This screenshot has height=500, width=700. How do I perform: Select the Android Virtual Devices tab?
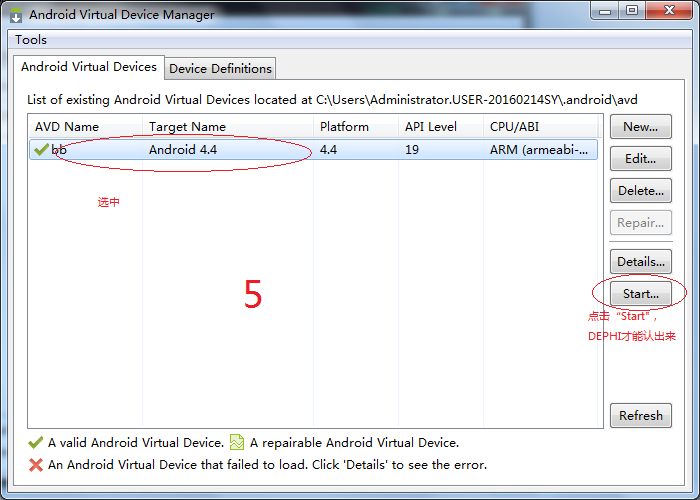click(x=89, y=67)
